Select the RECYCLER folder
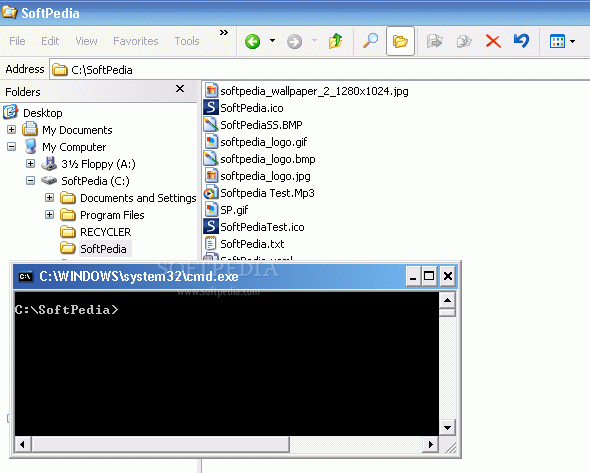This screenshot has height=473, width=590. [x=105, y=232]
